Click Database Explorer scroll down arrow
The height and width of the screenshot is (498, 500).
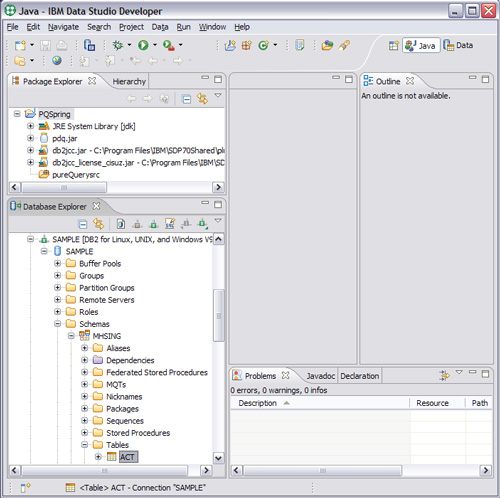pos(219,458)
